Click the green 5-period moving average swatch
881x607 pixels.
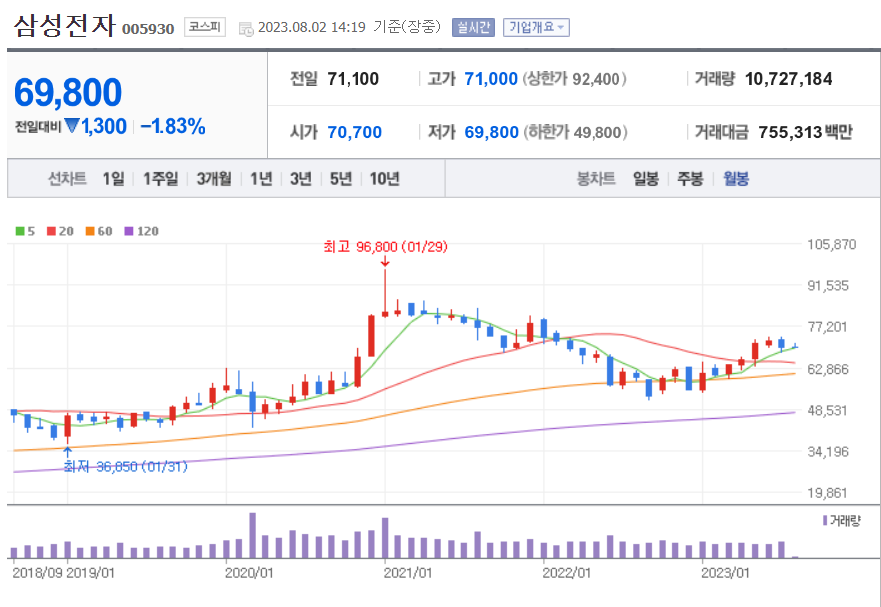(x=20, y=231)
